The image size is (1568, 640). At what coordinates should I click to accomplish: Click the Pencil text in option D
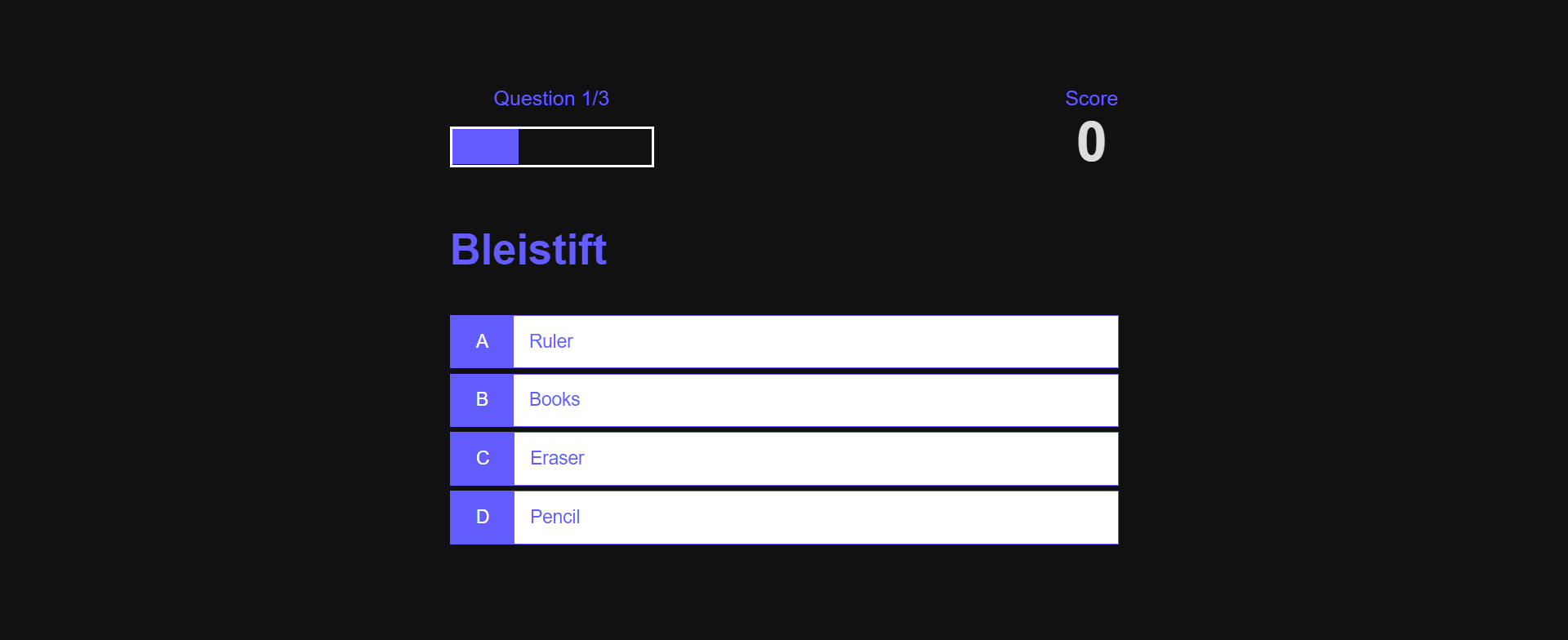[x=555, y=517]
